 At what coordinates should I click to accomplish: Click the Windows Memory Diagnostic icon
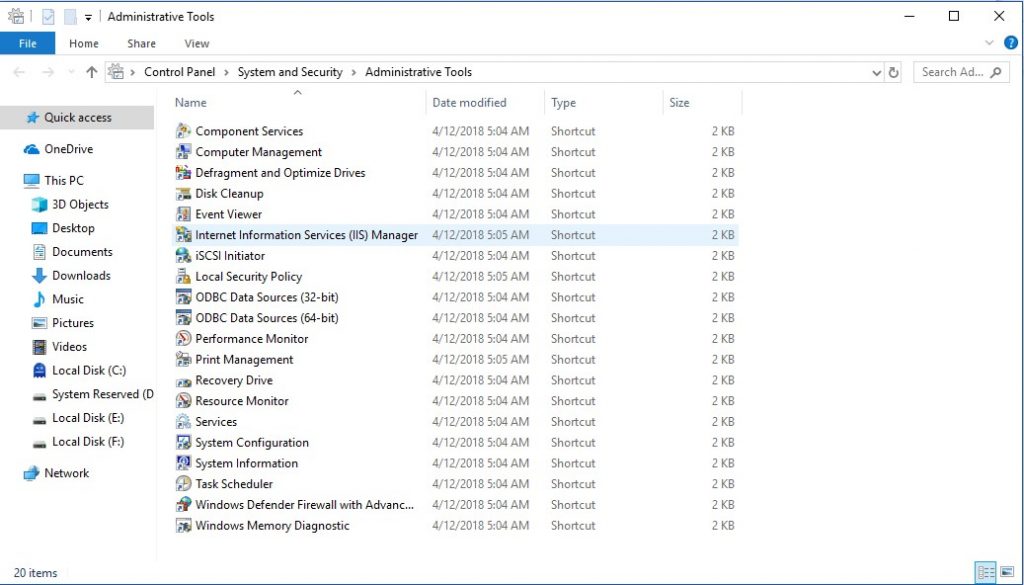(184, 526)
